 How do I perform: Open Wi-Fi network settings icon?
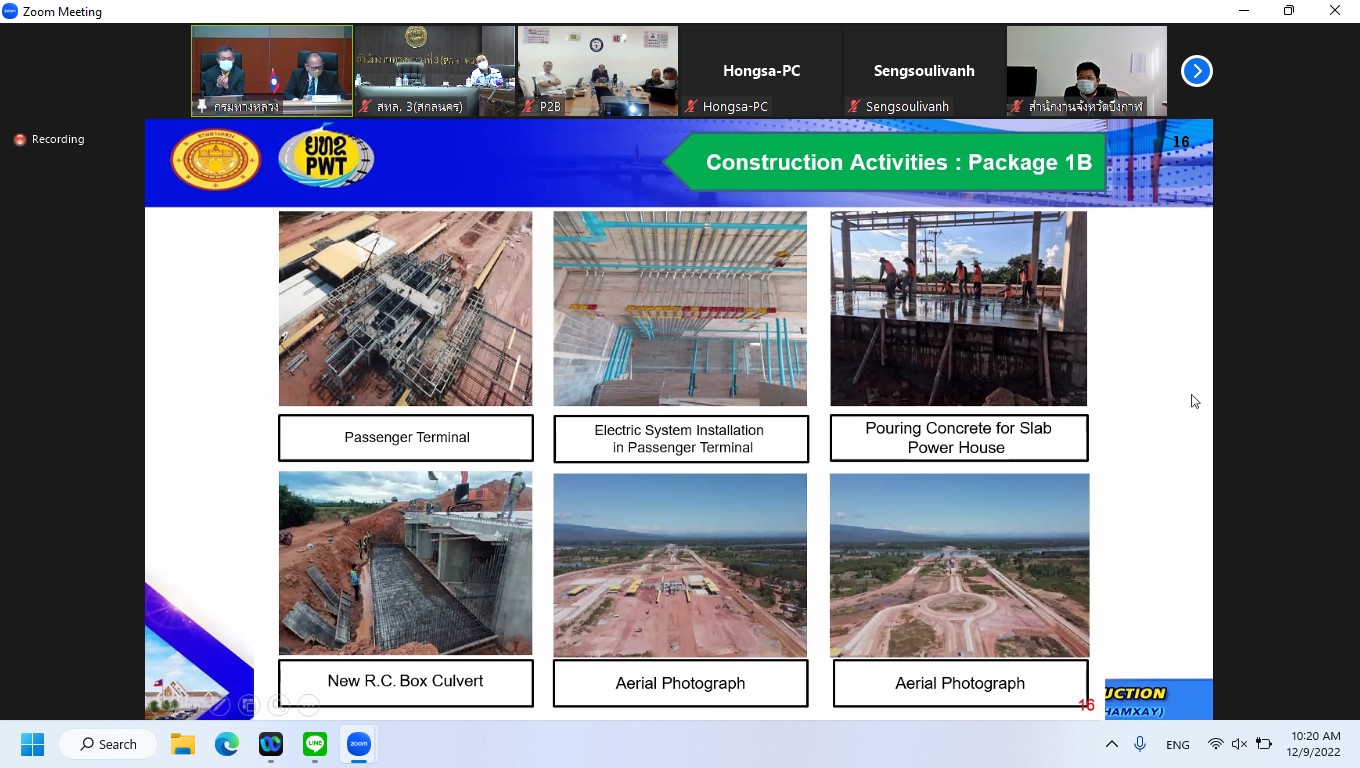point(1215,744)
